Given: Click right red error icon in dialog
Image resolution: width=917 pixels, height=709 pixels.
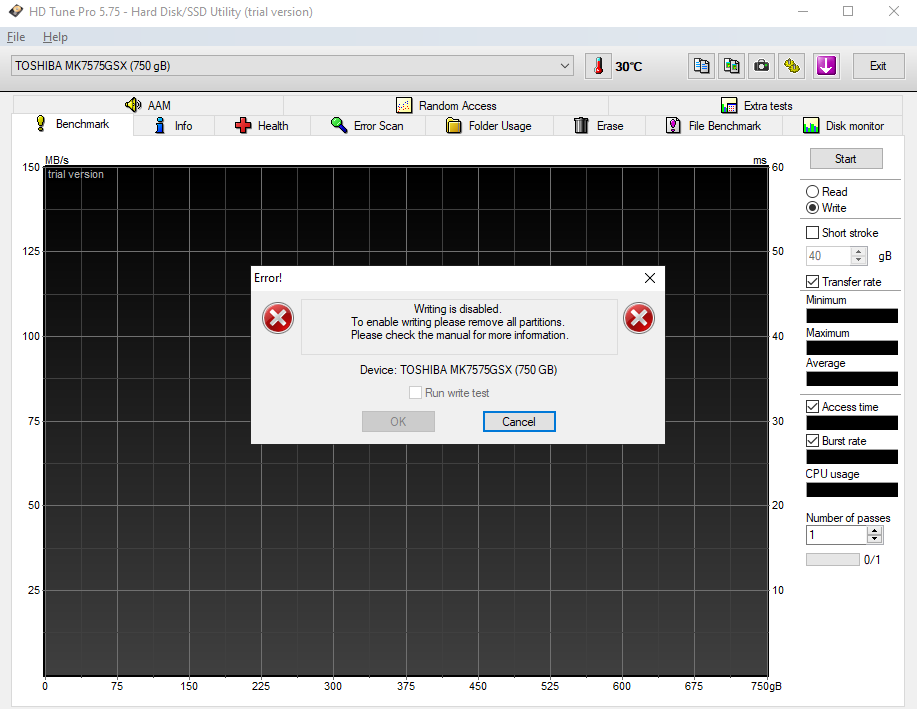Looking at the screenshot, I should click(x=639, y=318).
